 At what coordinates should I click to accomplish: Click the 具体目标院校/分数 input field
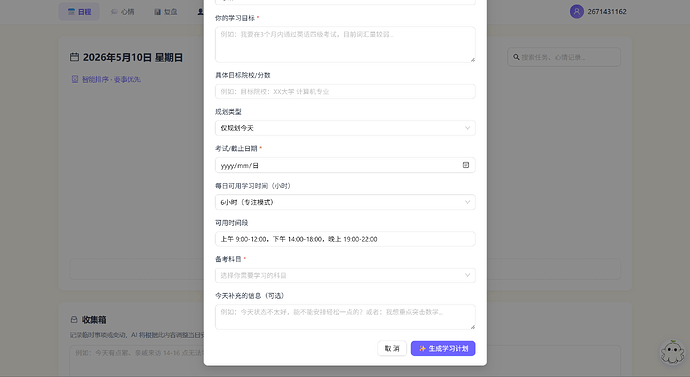pyautogui.click(x=345, y=92)
